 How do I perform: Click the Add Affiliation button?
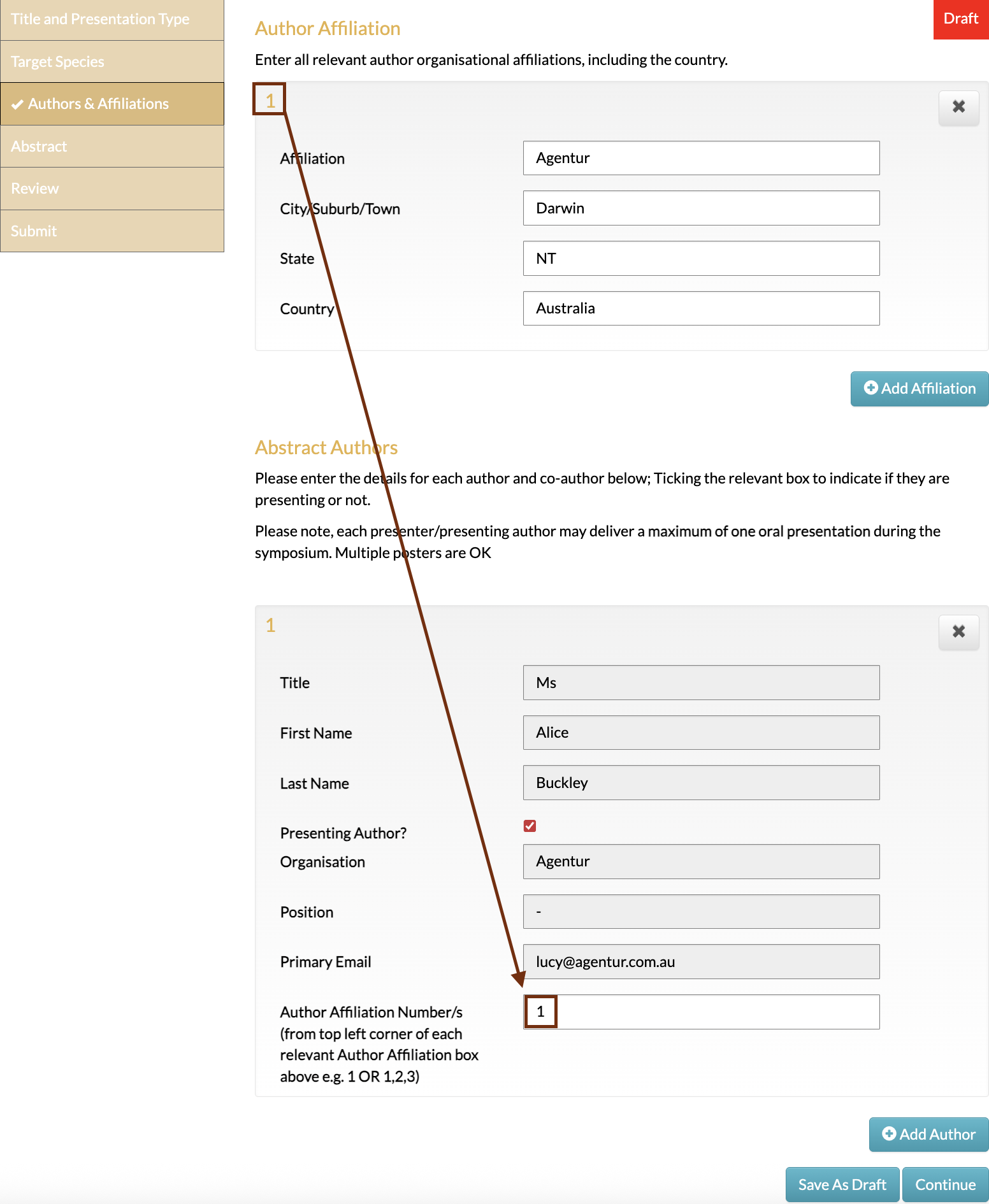(920, 389)
